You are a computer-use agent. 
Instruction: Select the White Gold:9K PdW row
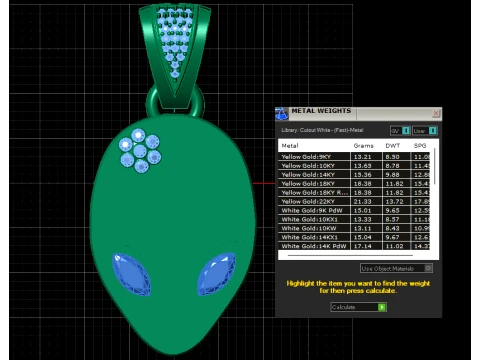[x=354, y=211]
